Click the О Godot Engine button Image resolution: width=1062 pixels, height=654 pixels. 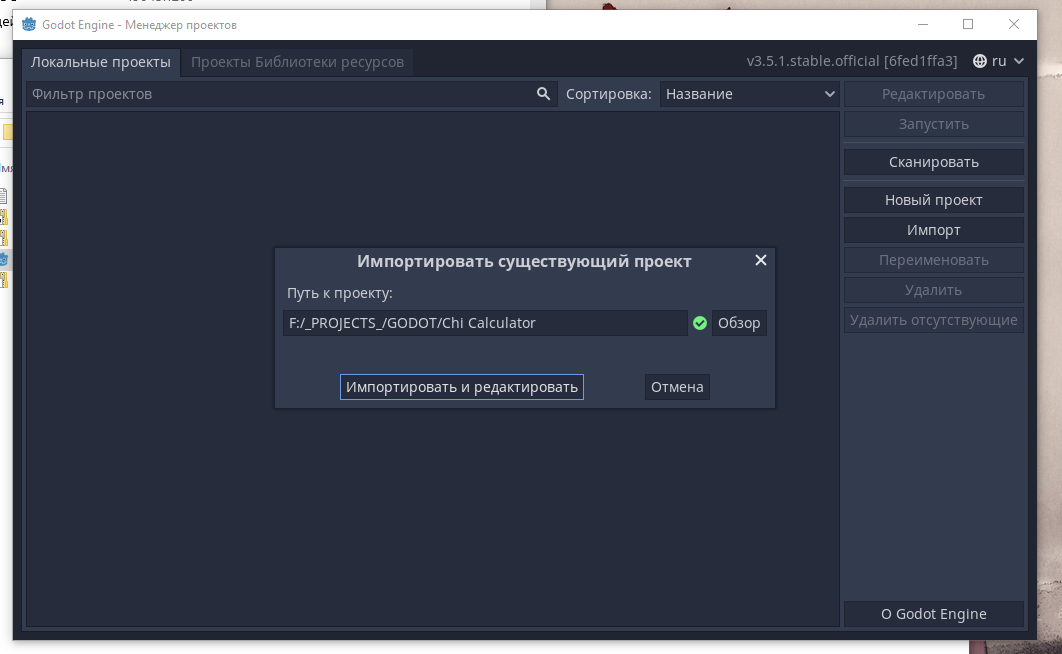coord(933,614)
